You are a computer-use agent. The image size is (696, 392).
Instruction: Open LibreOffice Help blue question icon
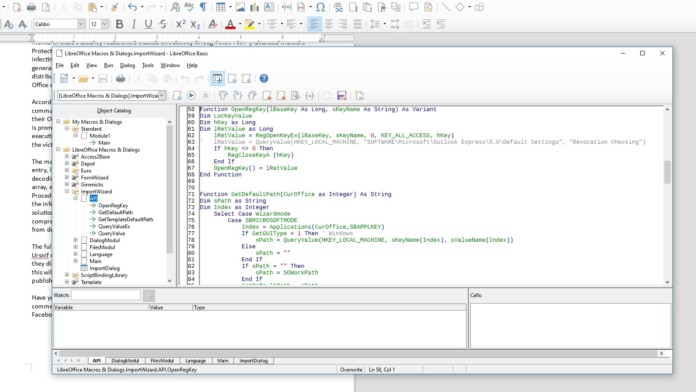click(264, 79)
